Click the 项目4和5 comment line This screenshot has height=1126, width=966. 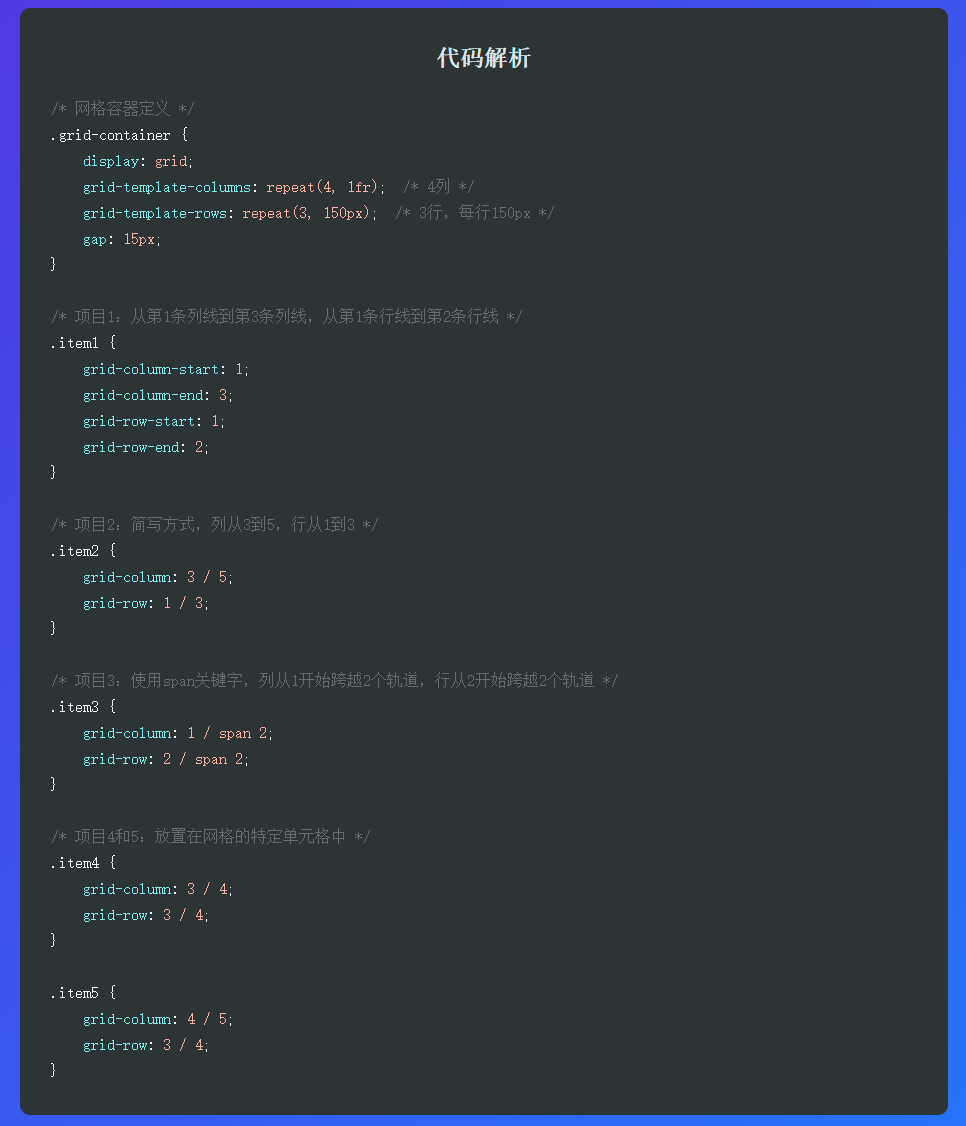210,837
